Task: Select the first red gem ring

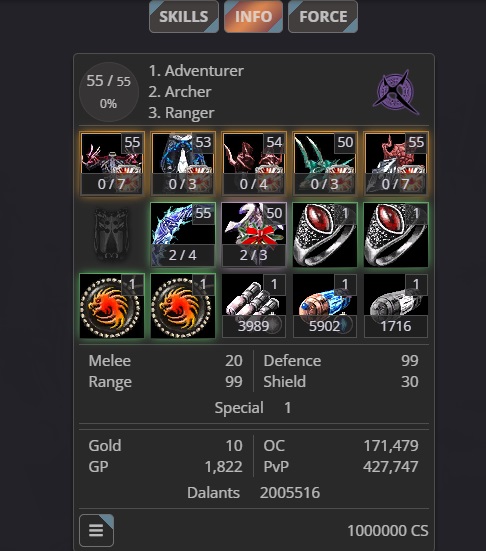Action: coord(325,234)
